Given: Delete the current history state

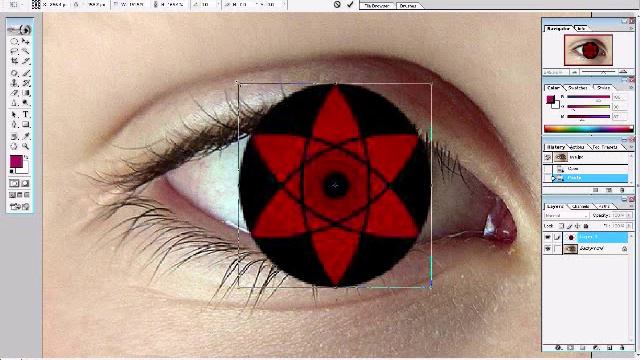Looking at the screenshot, I should point(622,190).
